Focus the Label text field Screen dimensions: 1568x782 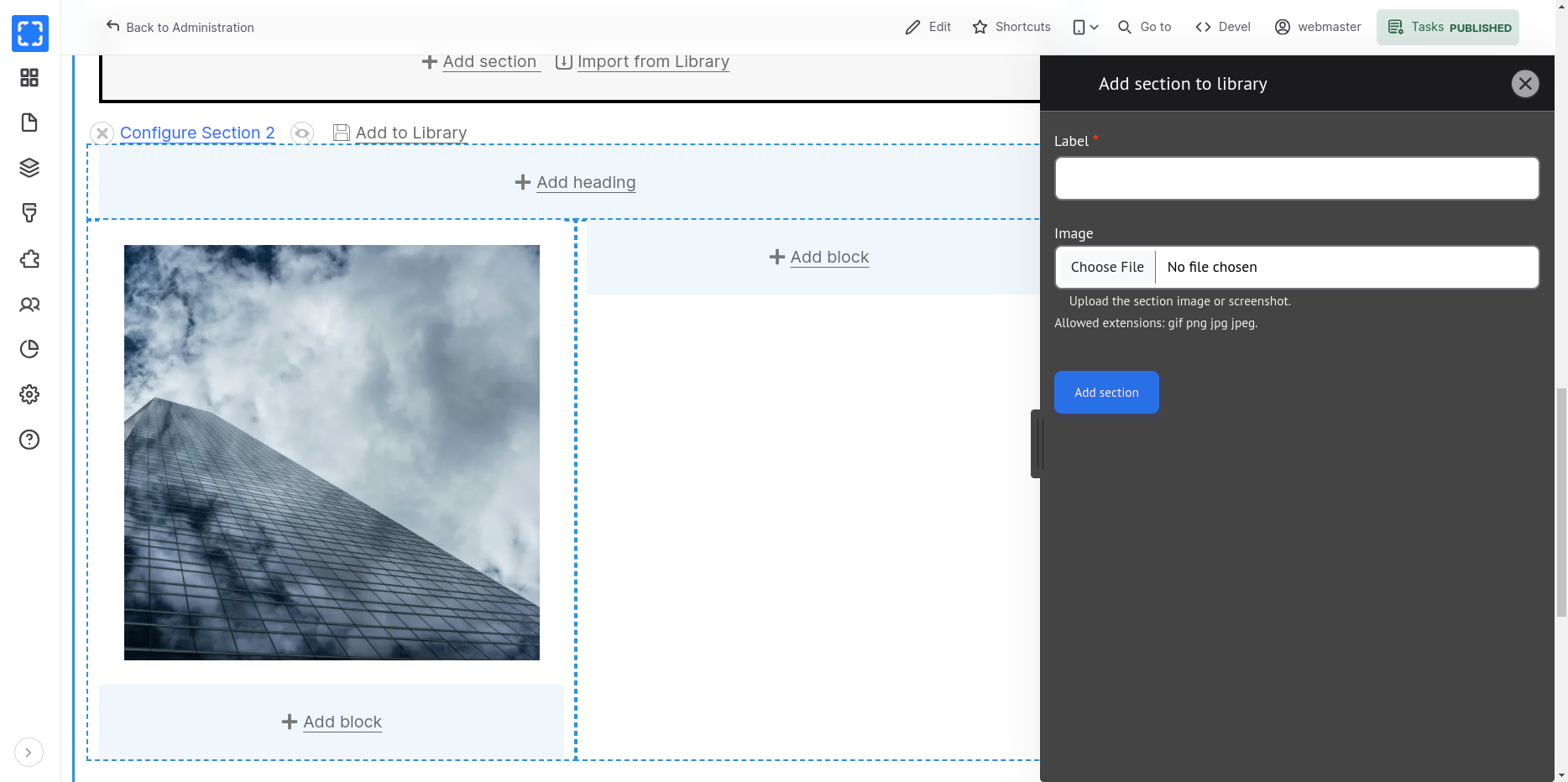1296,179
